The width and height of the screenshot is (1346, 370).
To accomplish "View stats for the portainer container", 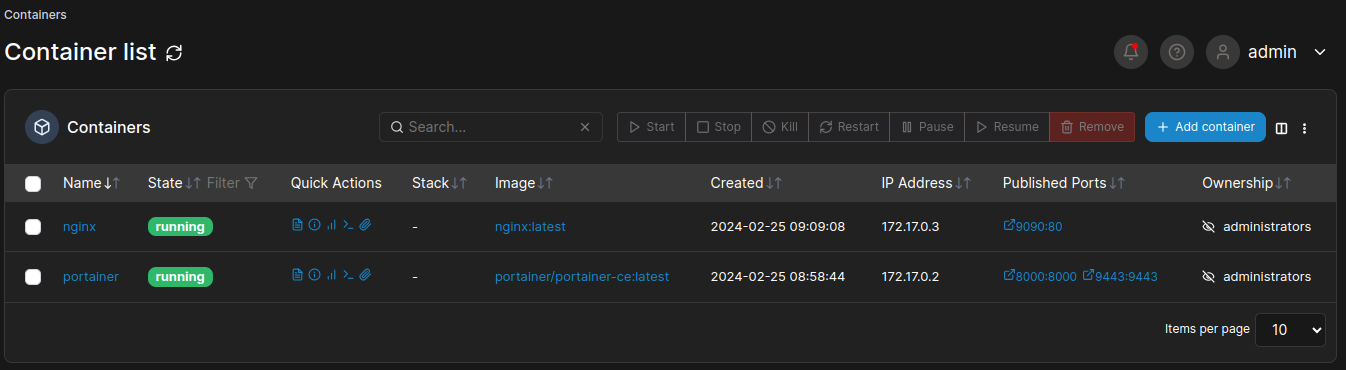I will coord(331,274).
